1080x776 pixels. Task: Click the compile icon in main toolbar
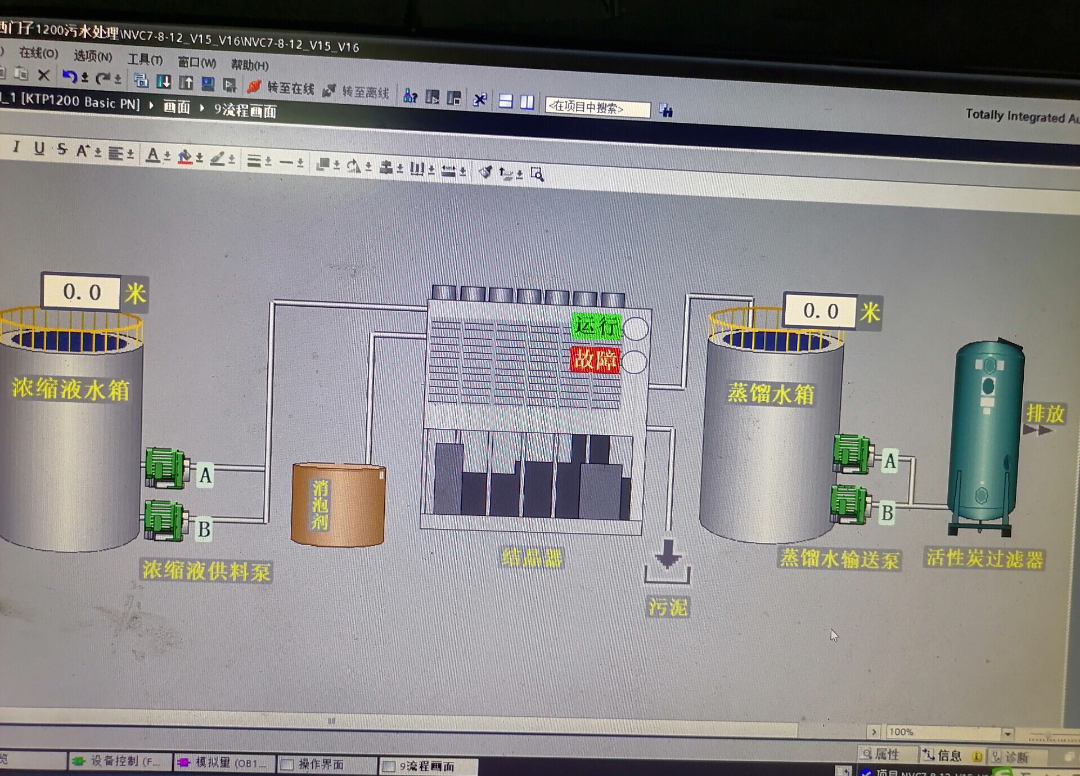coord(141,81)
